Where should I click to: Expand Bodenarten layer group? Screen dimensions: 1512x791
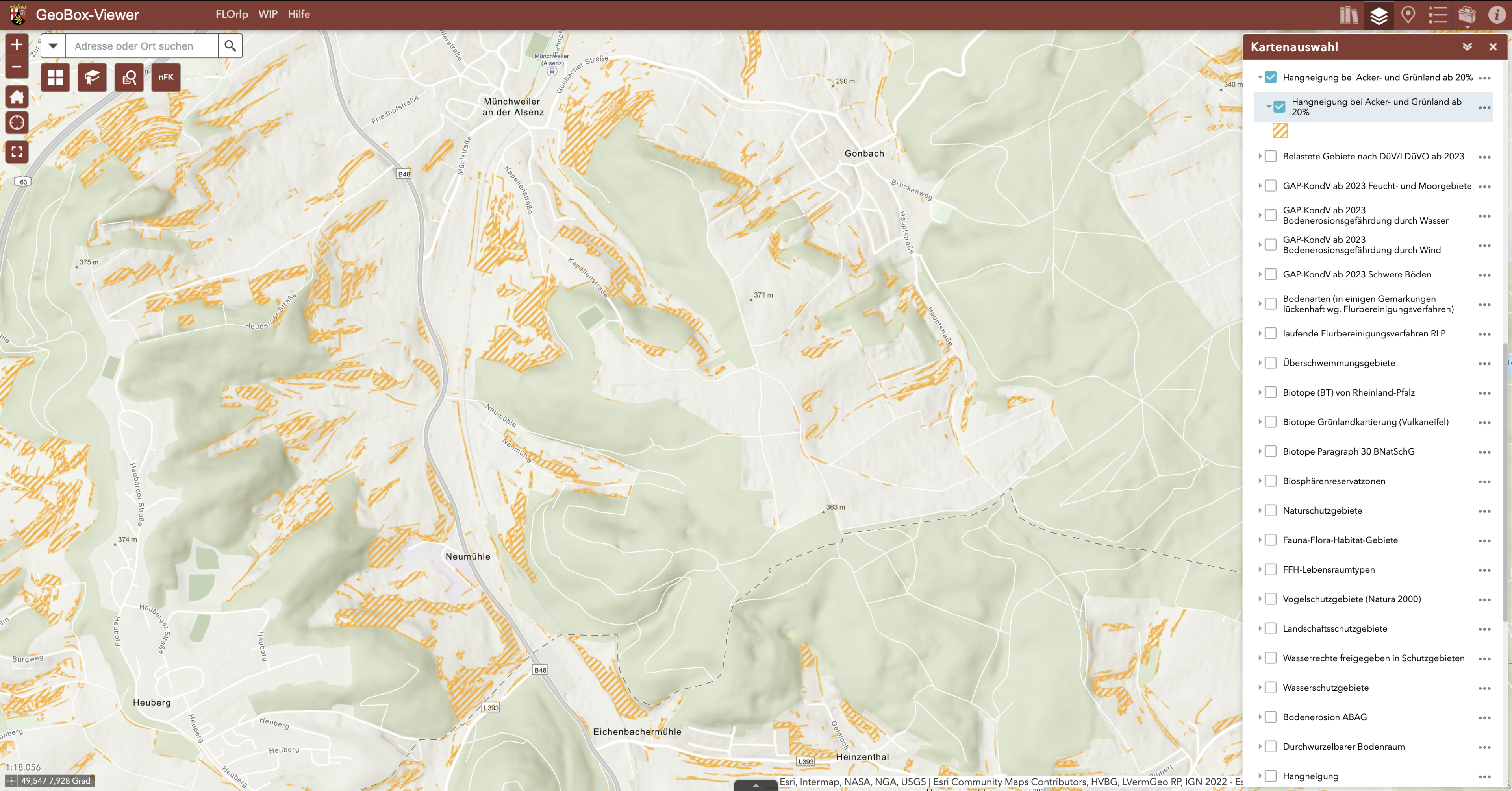(1260, 304)
